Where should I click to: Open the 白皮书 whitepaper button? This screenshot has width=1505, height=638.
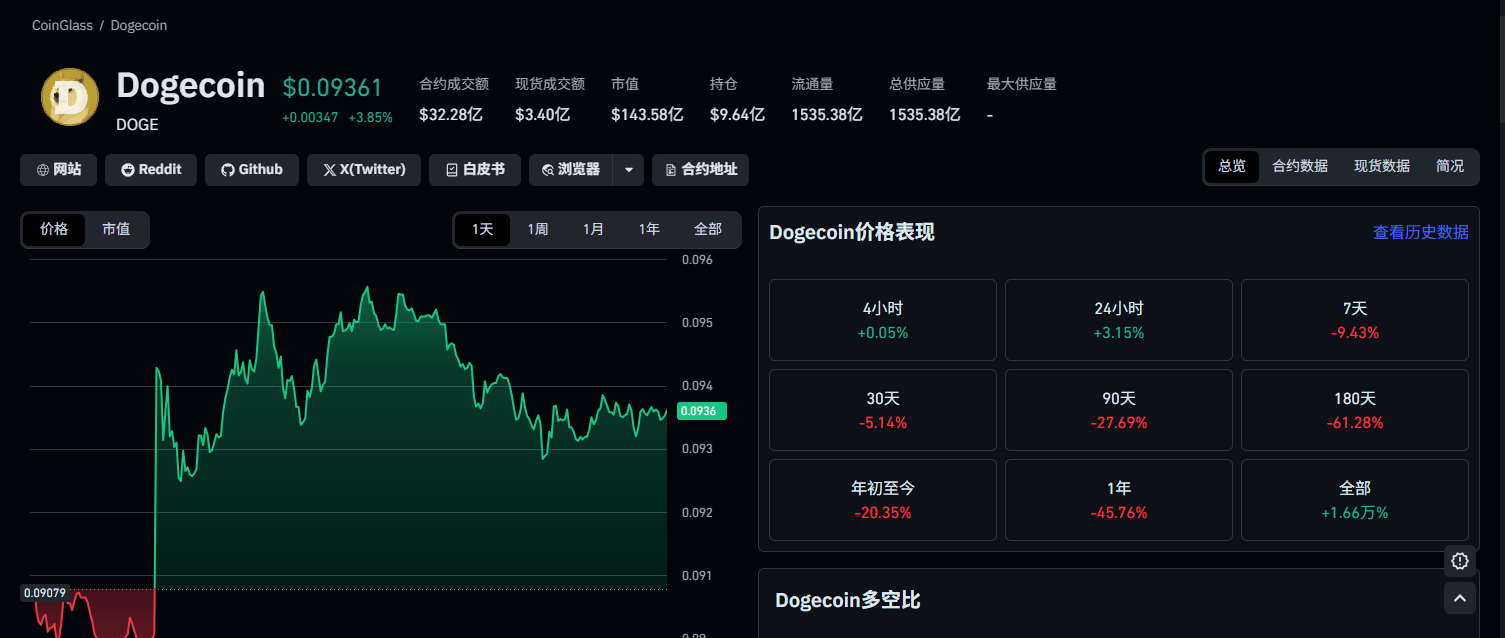tap(475, 170)
